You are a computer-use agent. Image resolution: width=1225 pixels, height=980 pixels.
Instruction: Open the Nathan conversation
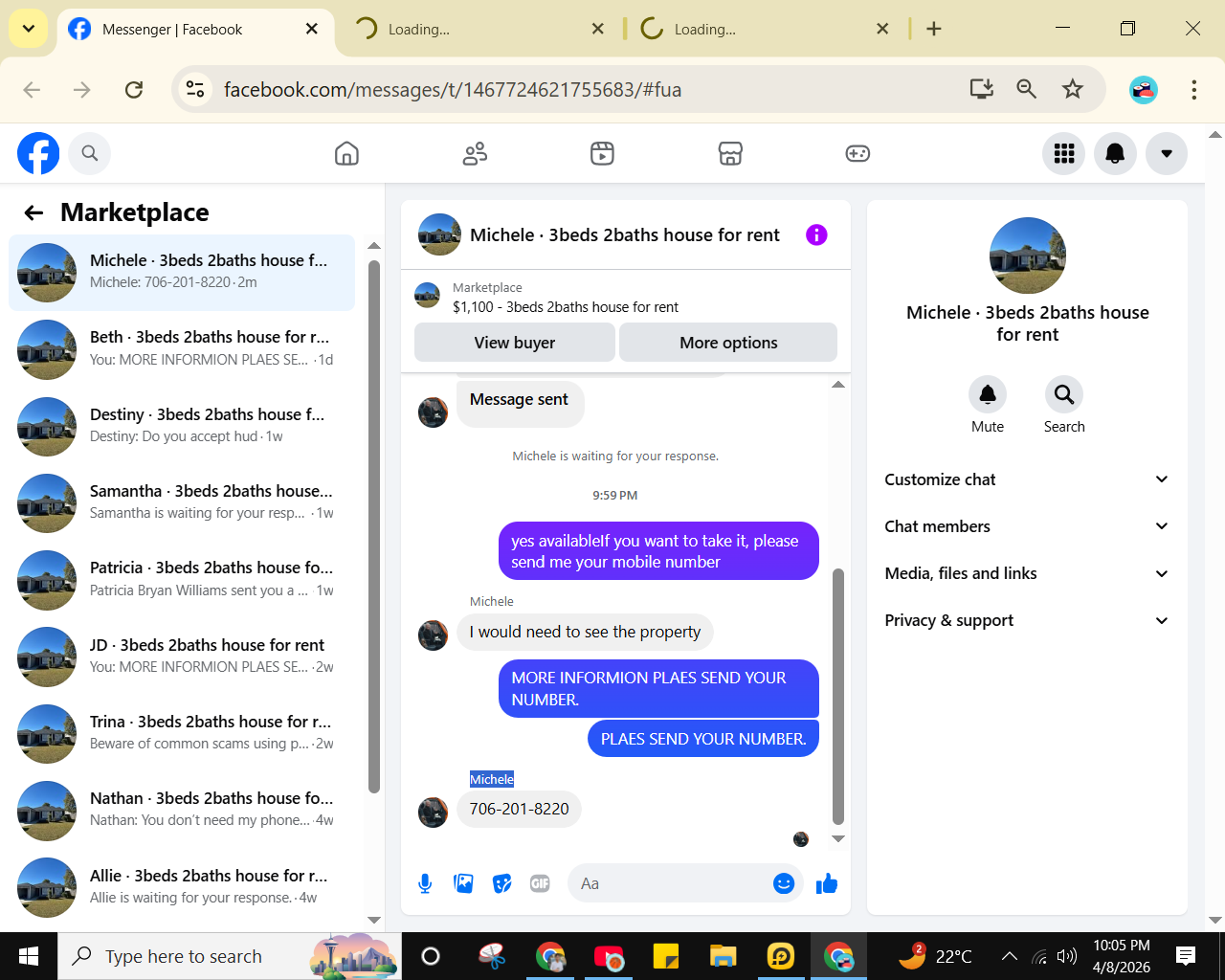(182, 811)
